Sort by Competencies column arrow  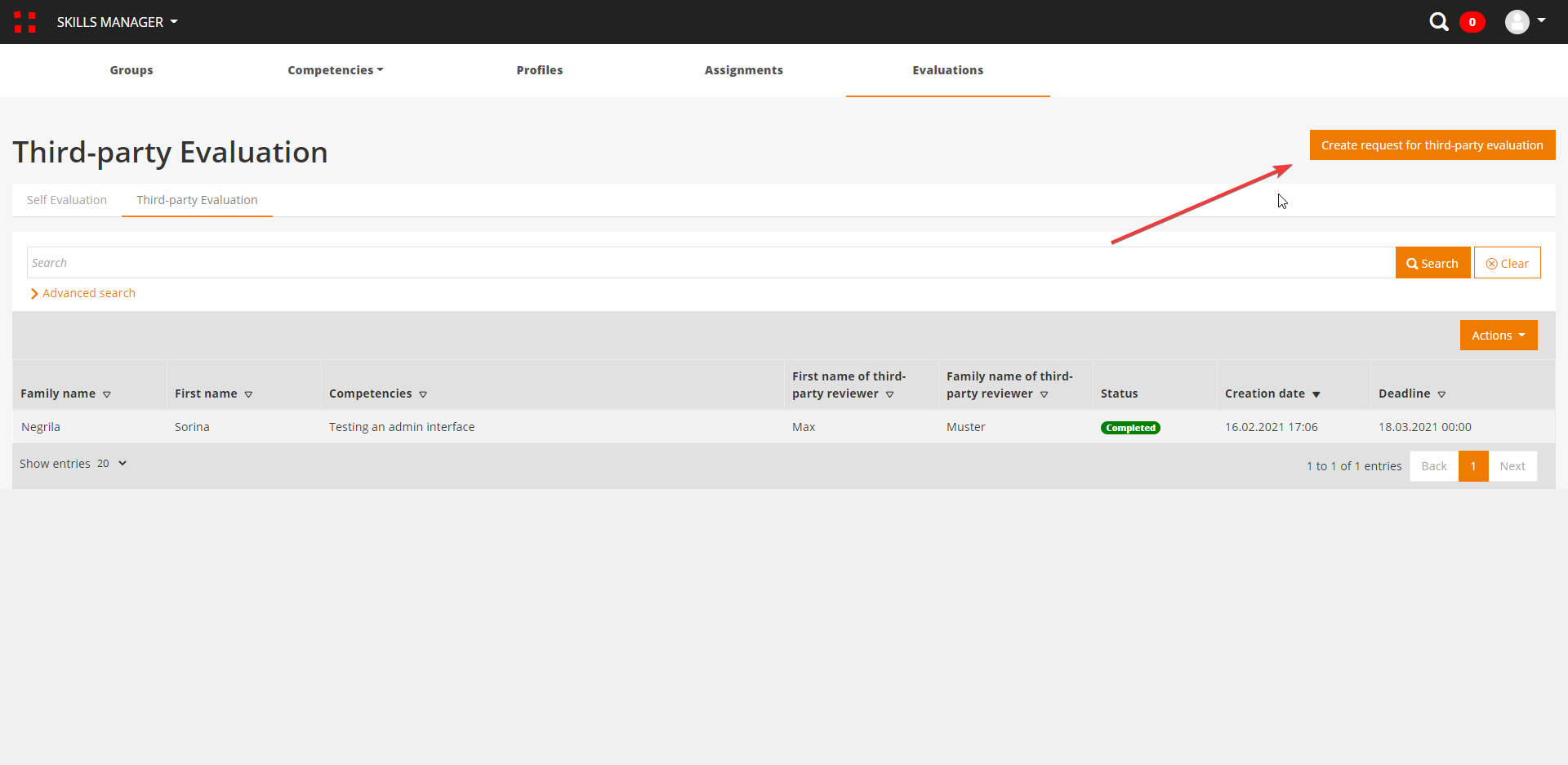pyautogui.click(x=423, y=394)
